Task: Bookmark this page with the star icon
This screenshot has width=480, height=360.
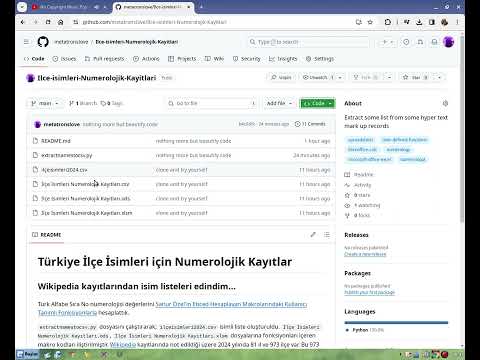Action: pos(370,22)
